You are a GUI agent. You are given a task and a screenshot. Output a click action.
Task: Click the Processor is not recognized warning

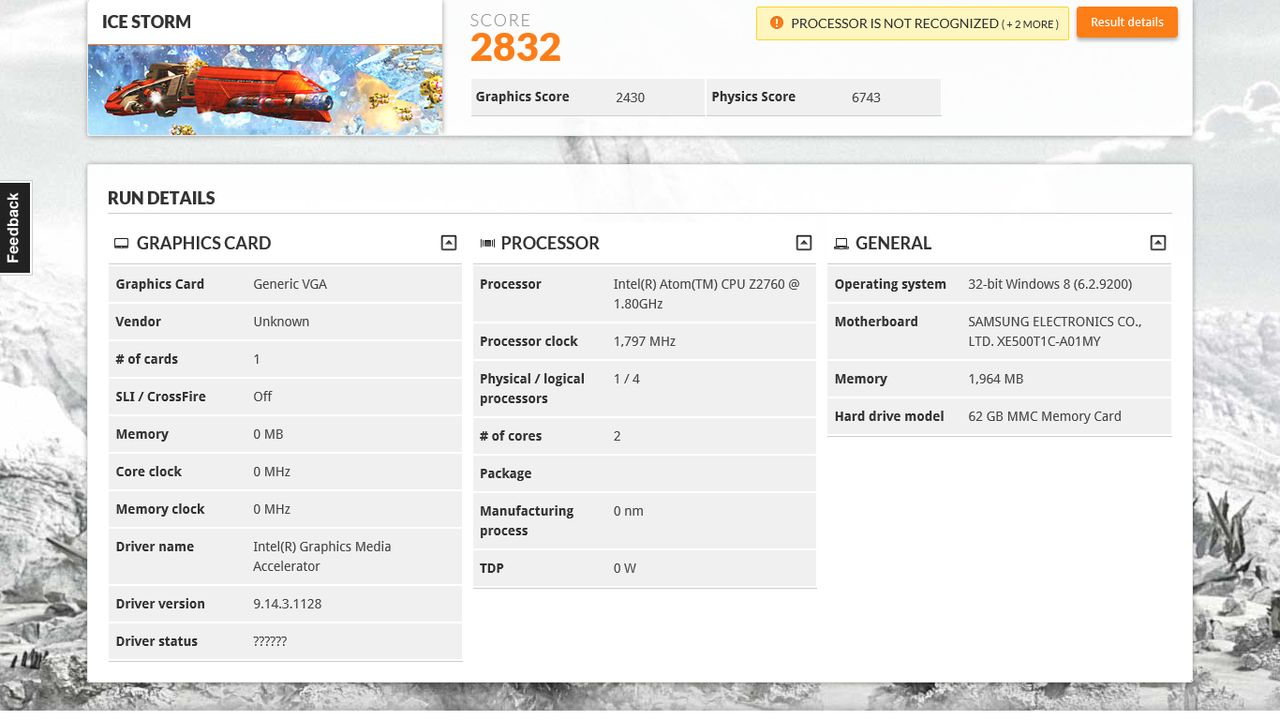[x=912, y=23]
